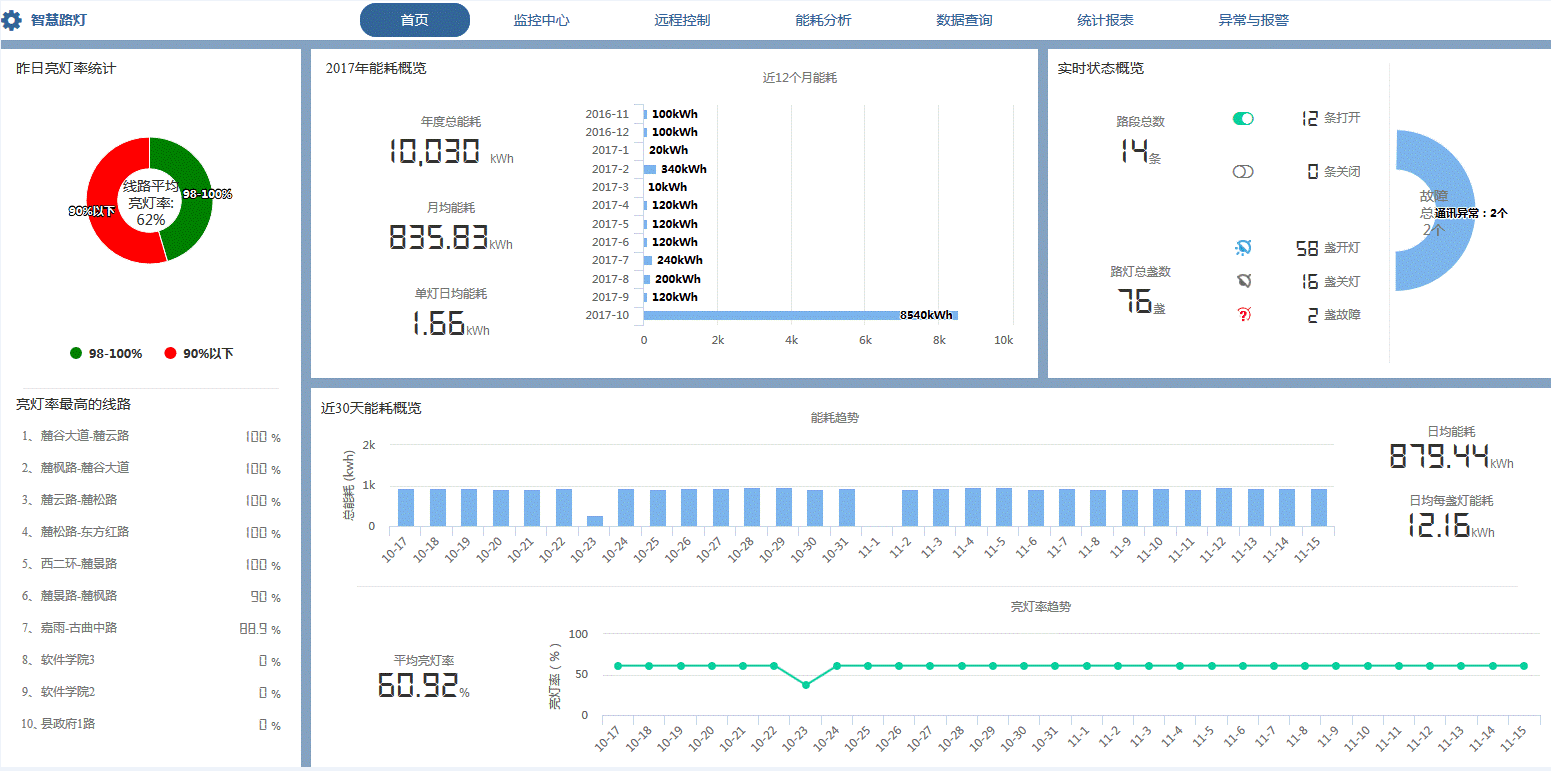Screen dimensions: 1551x771
Task: Click the gray toggle for 条关闭 sections
Action: (1243, 172)
